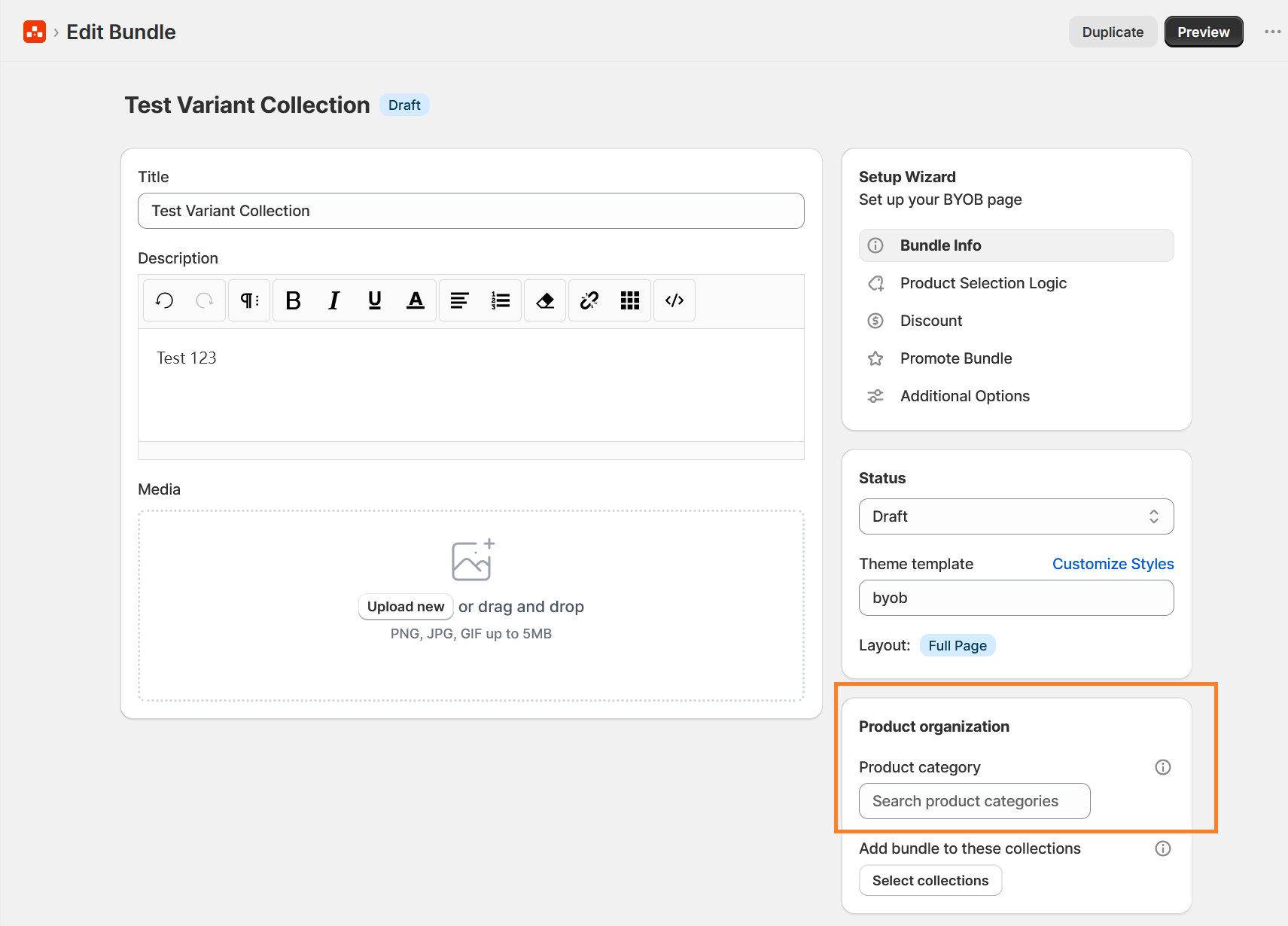Focus the bundle Title field

(471, 211)
